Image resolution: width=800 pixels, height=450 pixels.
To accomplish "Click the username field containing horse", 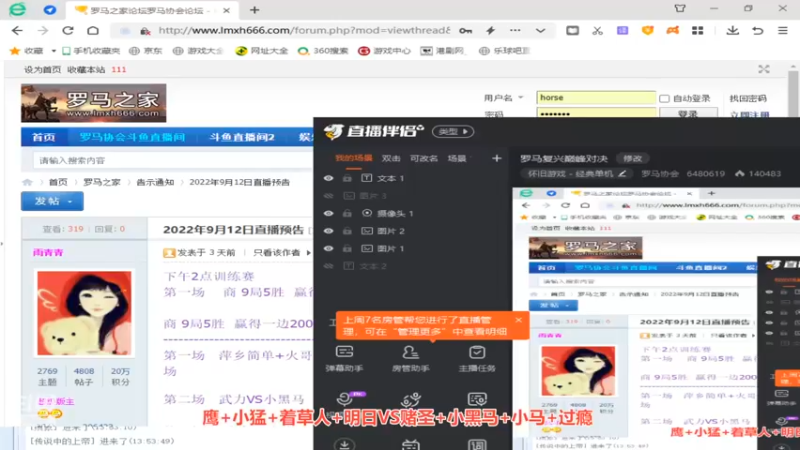I will 596,97.
